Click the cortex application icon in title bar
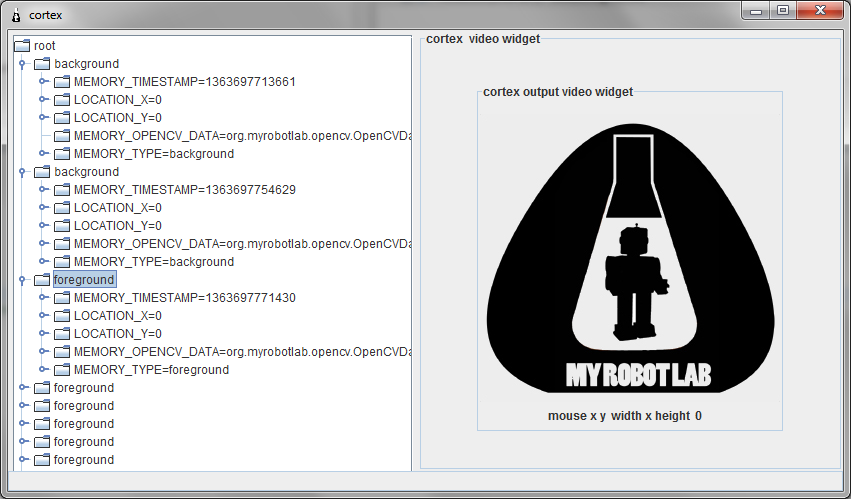The image size is (851, 499). pyautogui.click(x=16, y=15)
